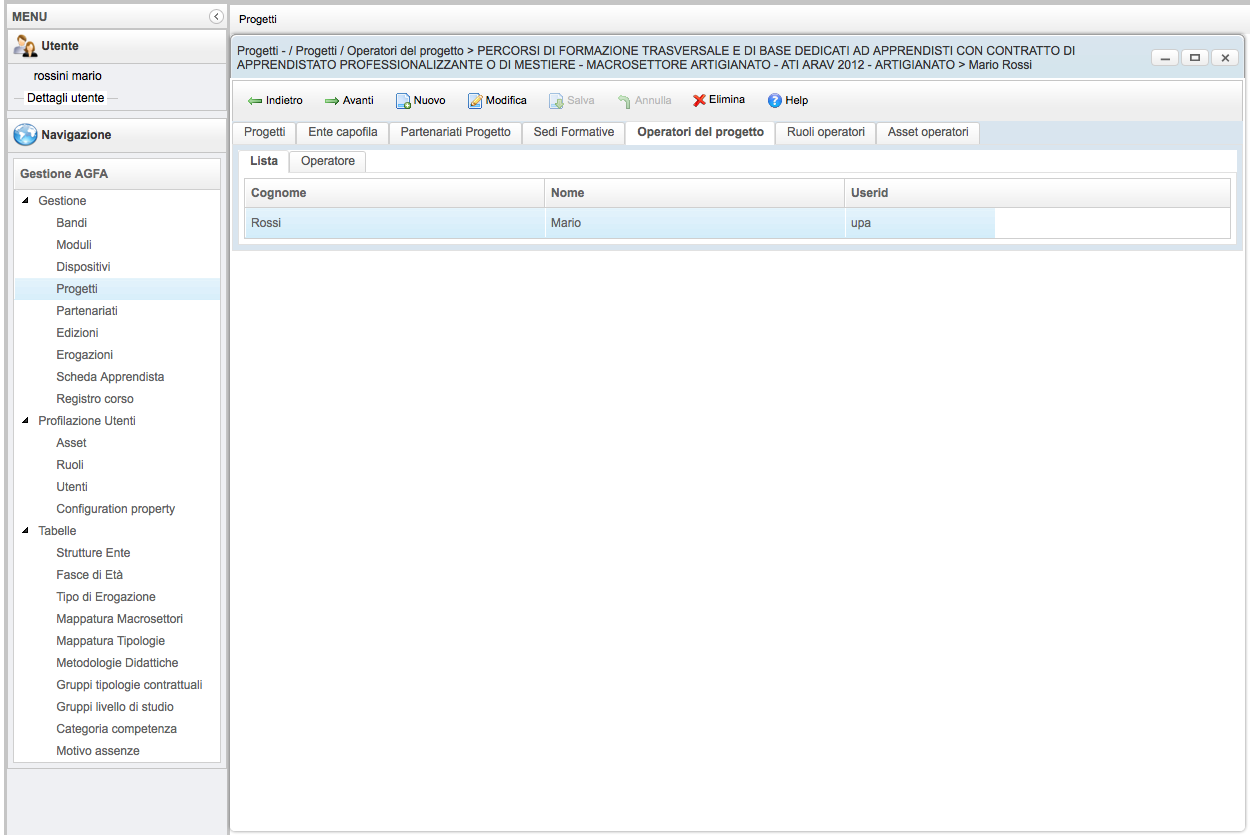The width and height of the screenshot is (1250, 835).
Task: Click the green Indietro back arrow icon
Action: tap(255, 101)
